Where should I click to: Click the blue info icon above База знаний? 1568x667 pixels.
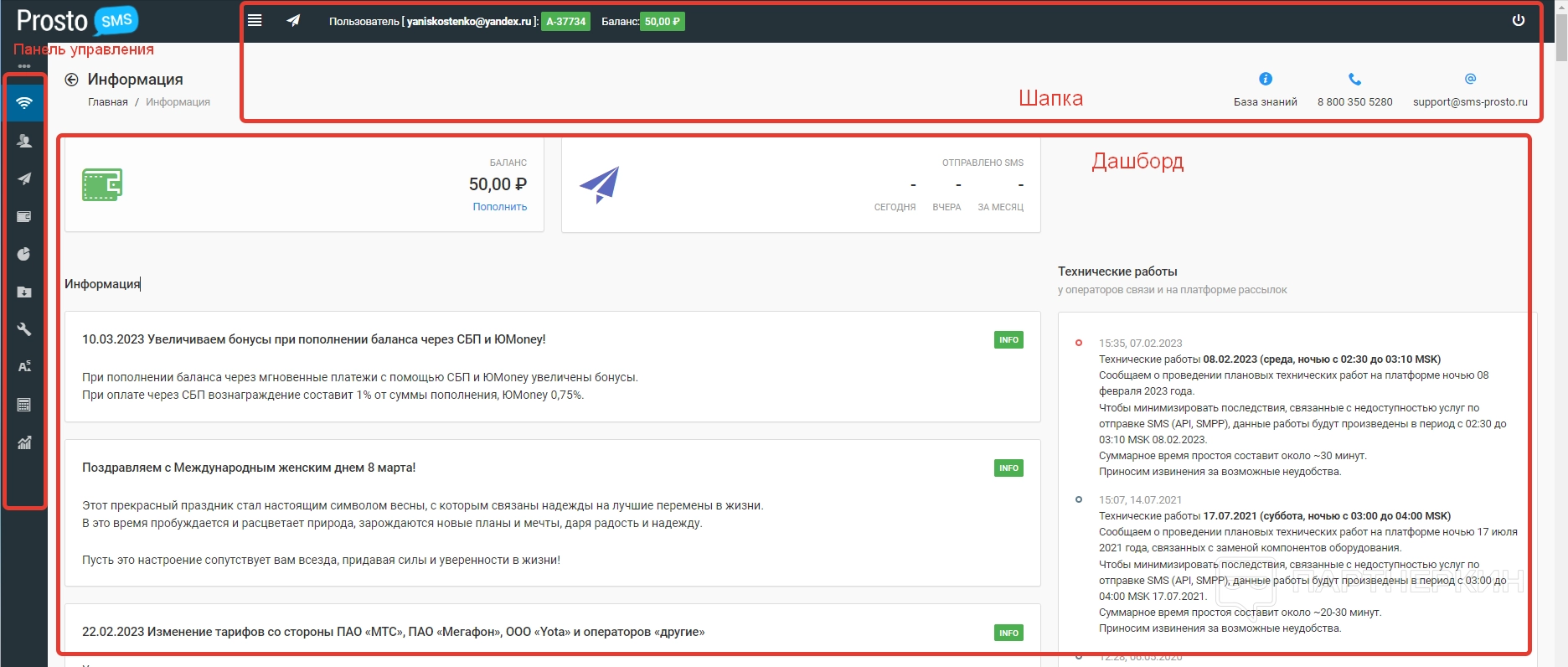pyautogui.click(x=1266, y=79)
